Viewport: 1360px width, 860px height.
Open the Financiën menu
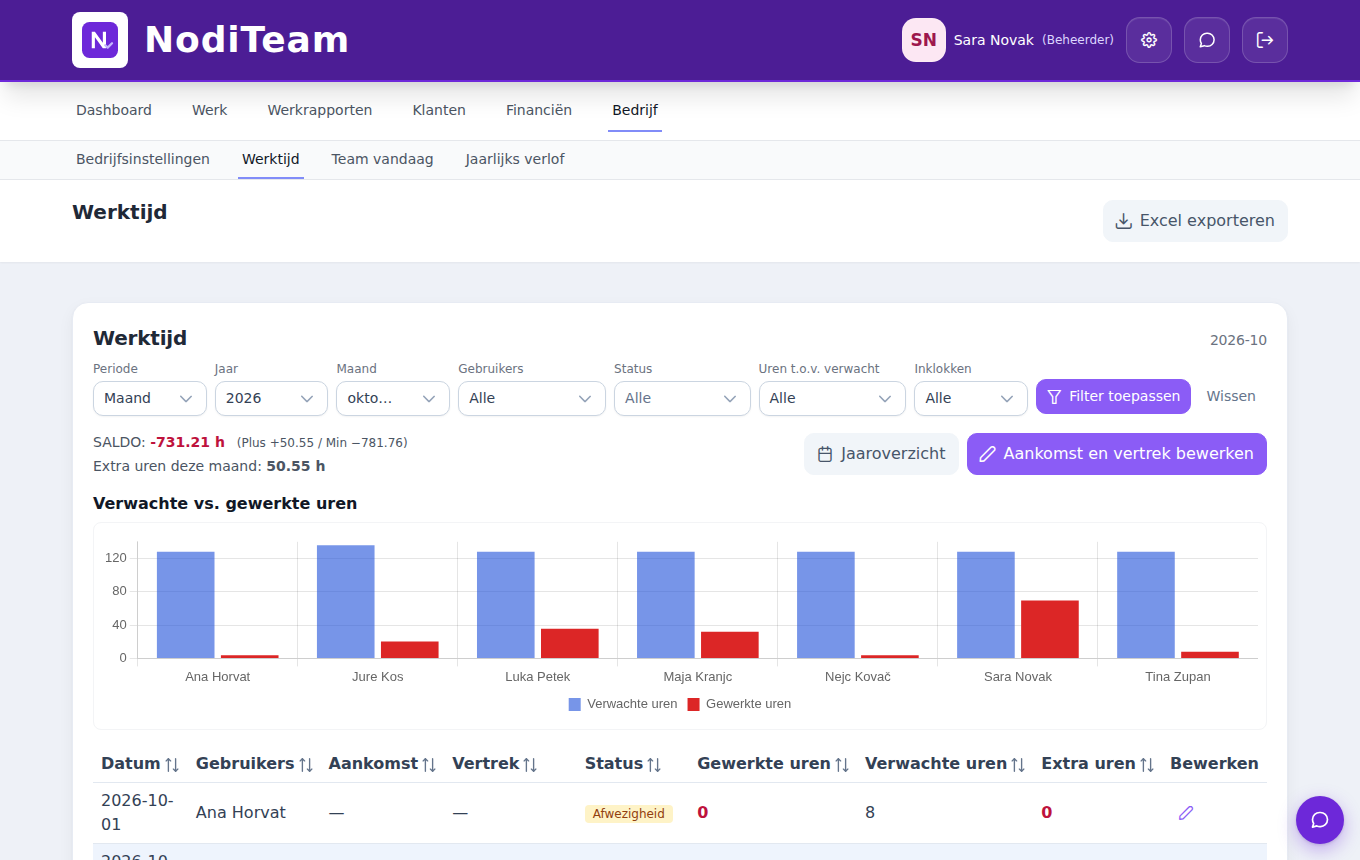(539, 110)
